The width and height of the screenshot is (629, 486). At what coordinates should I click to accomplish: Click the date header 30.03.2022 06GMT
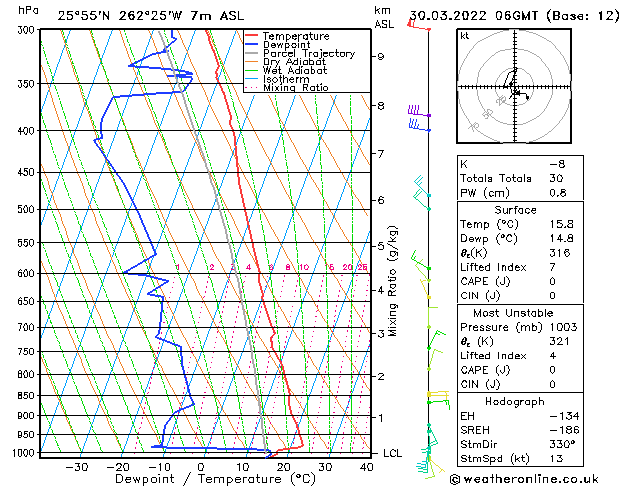click(474, 16)
